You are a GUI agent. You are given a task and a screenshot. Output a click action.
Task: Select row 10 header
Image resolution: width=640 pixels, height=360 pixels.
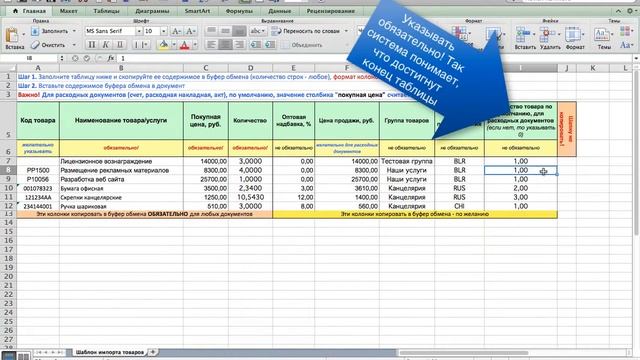click(x=8, y=188)
